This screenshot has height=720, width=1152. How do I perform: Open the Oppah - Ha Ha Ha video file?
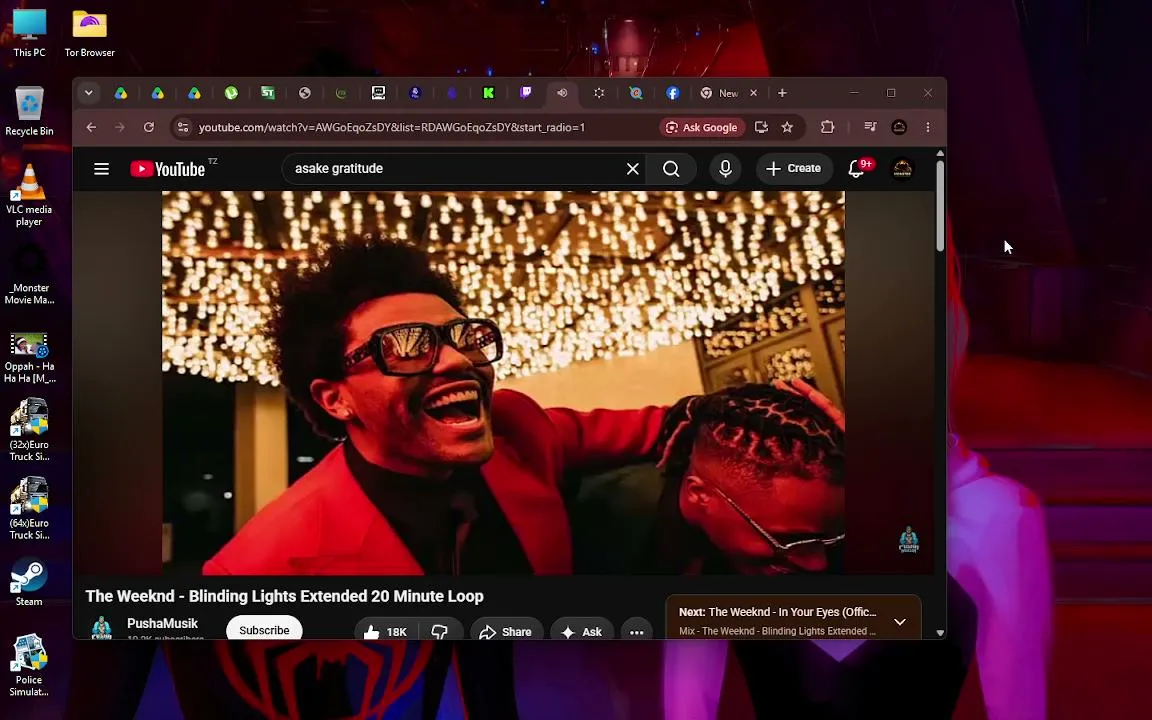tap(29, 358)
